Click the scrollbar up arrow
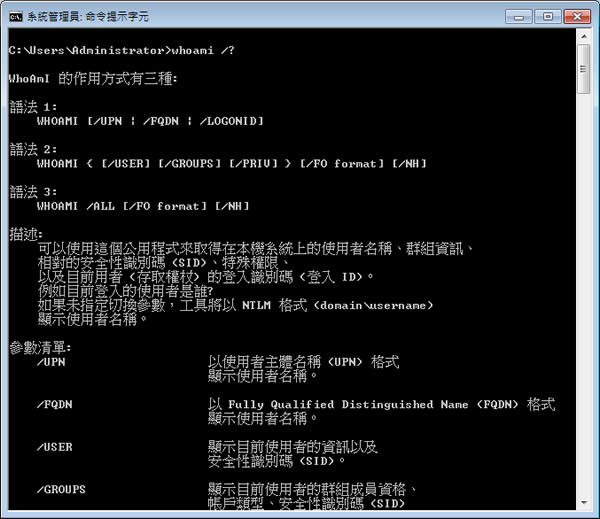This screenshot has width=600, height=519. pyautogui.click(x=584, y=37)
